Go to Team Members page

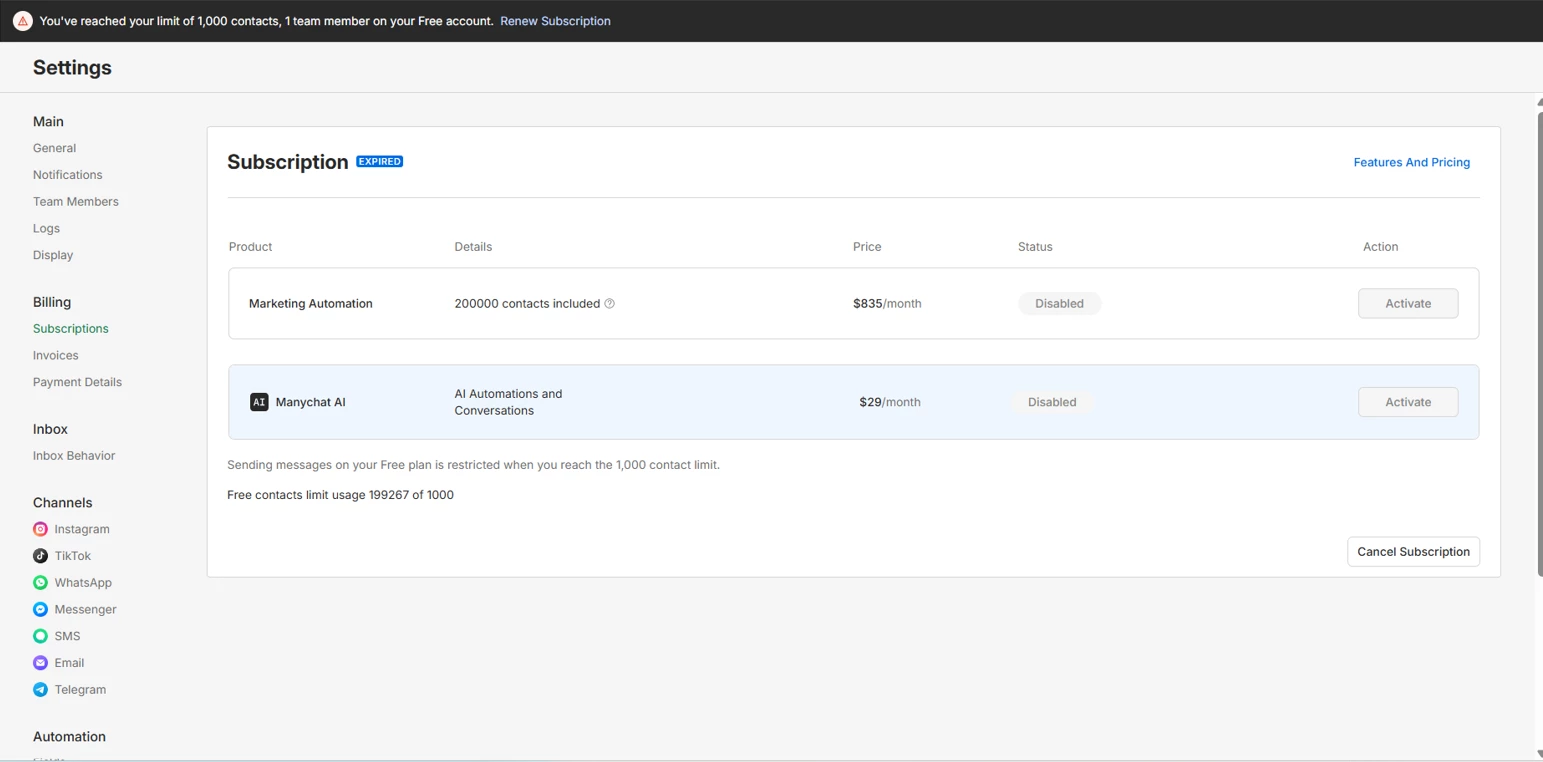coord(76,202)
